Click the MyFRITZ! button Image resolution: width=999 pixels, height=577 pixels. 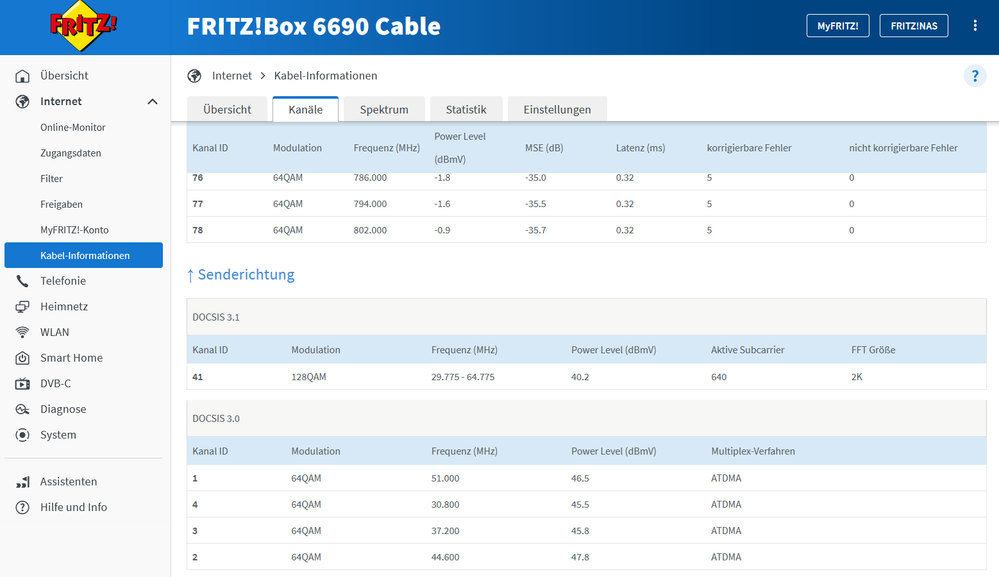[838, 25]
